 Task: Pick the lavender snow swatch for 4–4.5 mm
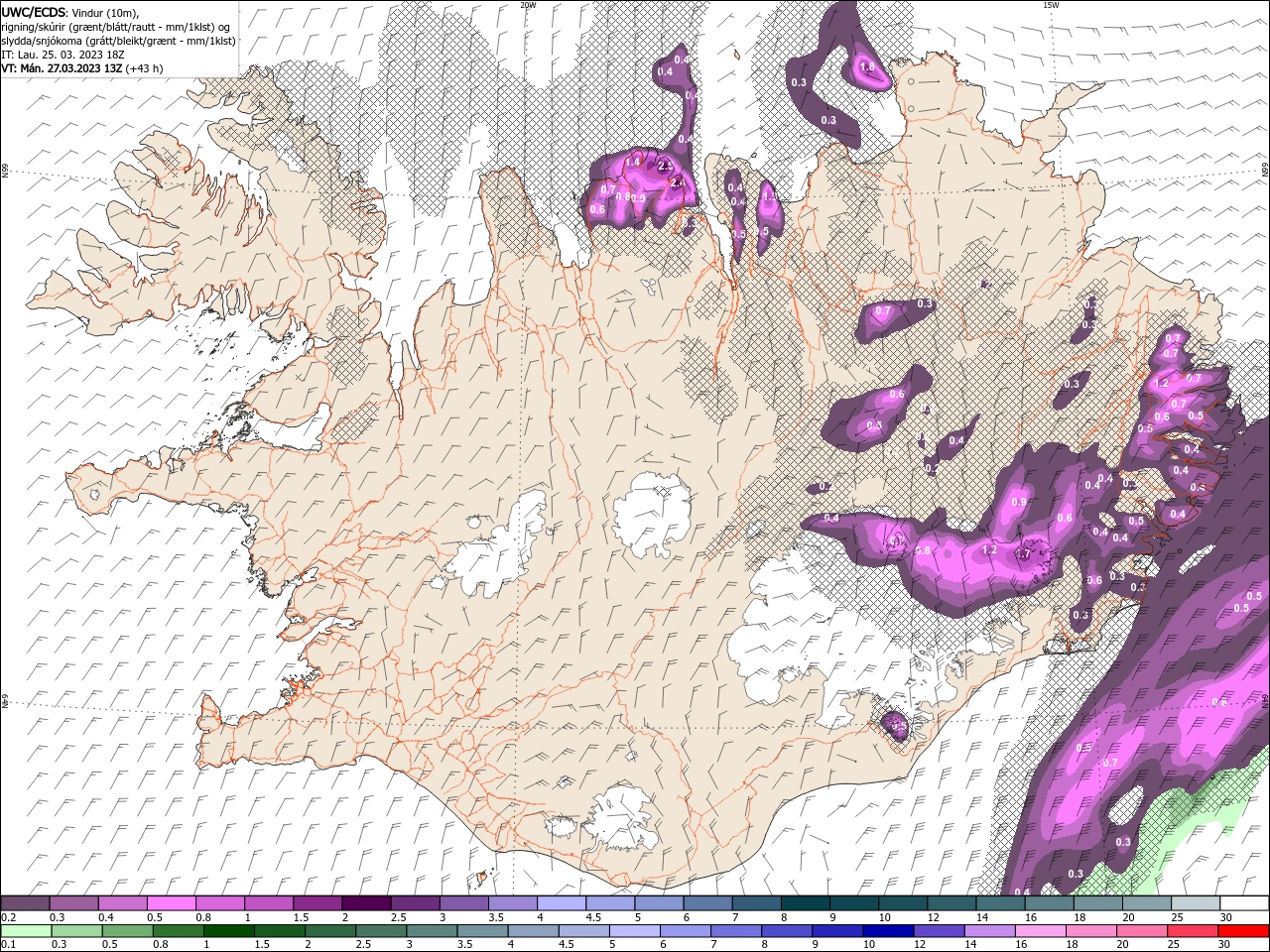(x=561, y=902)
